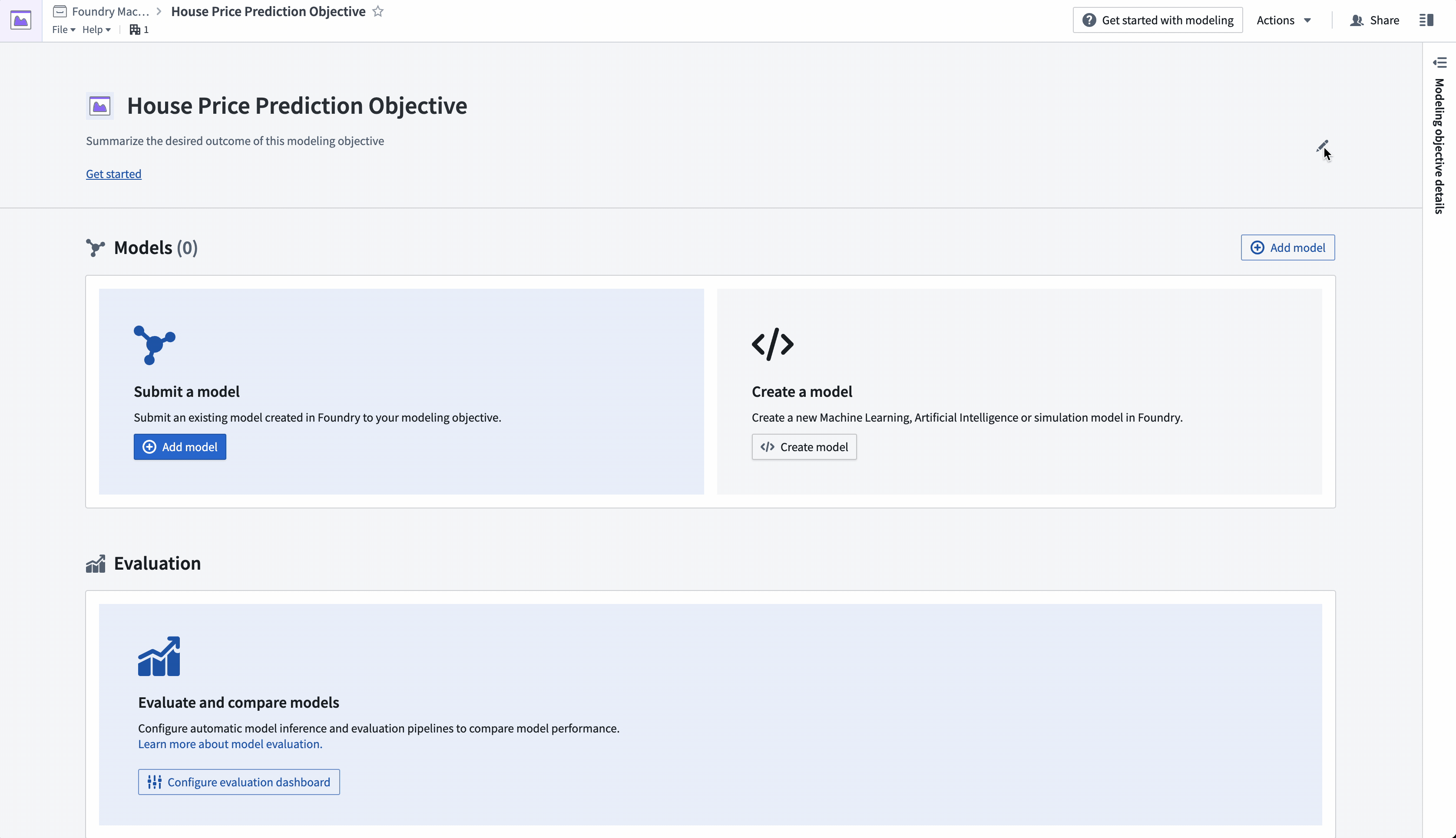Image resolution: width=1456 pixels, height=838 pixels.
Task: Open Learn more about model evaluation link
Action: coord(230,744)
